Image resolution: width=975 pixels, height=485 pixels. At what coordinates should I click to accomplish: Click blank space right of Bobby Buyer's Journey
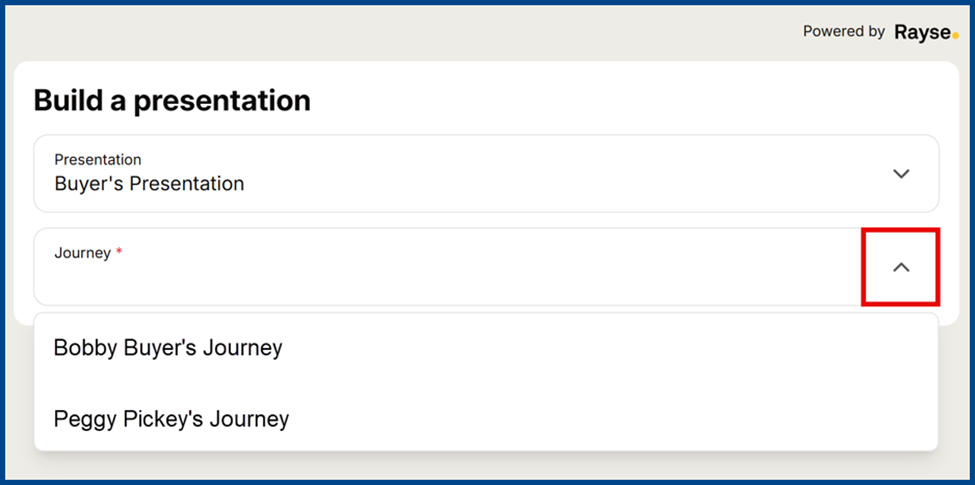point(600,348)
